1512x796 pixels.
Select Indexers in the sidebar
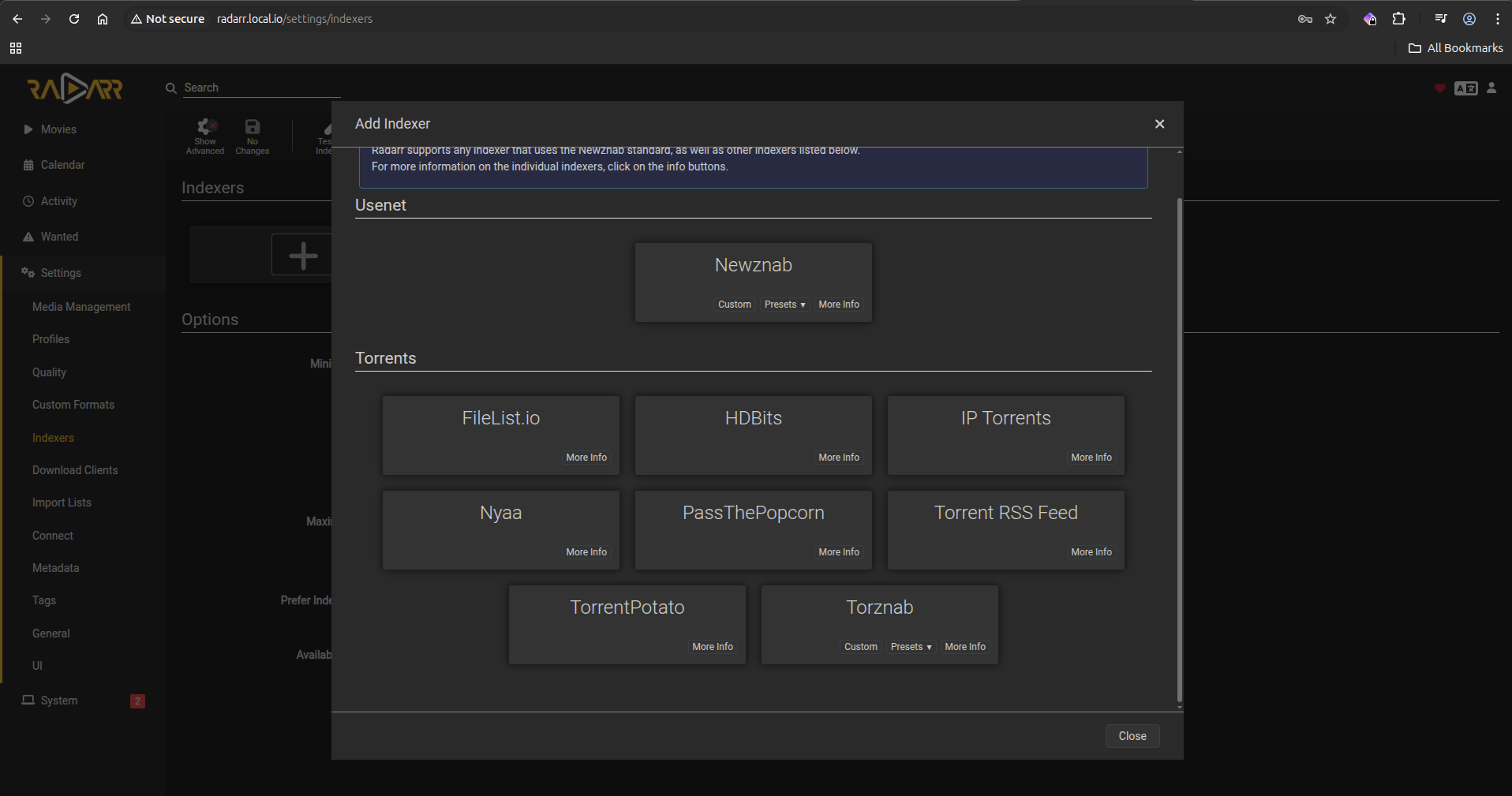pyautogui.click(x=53, y=438)
